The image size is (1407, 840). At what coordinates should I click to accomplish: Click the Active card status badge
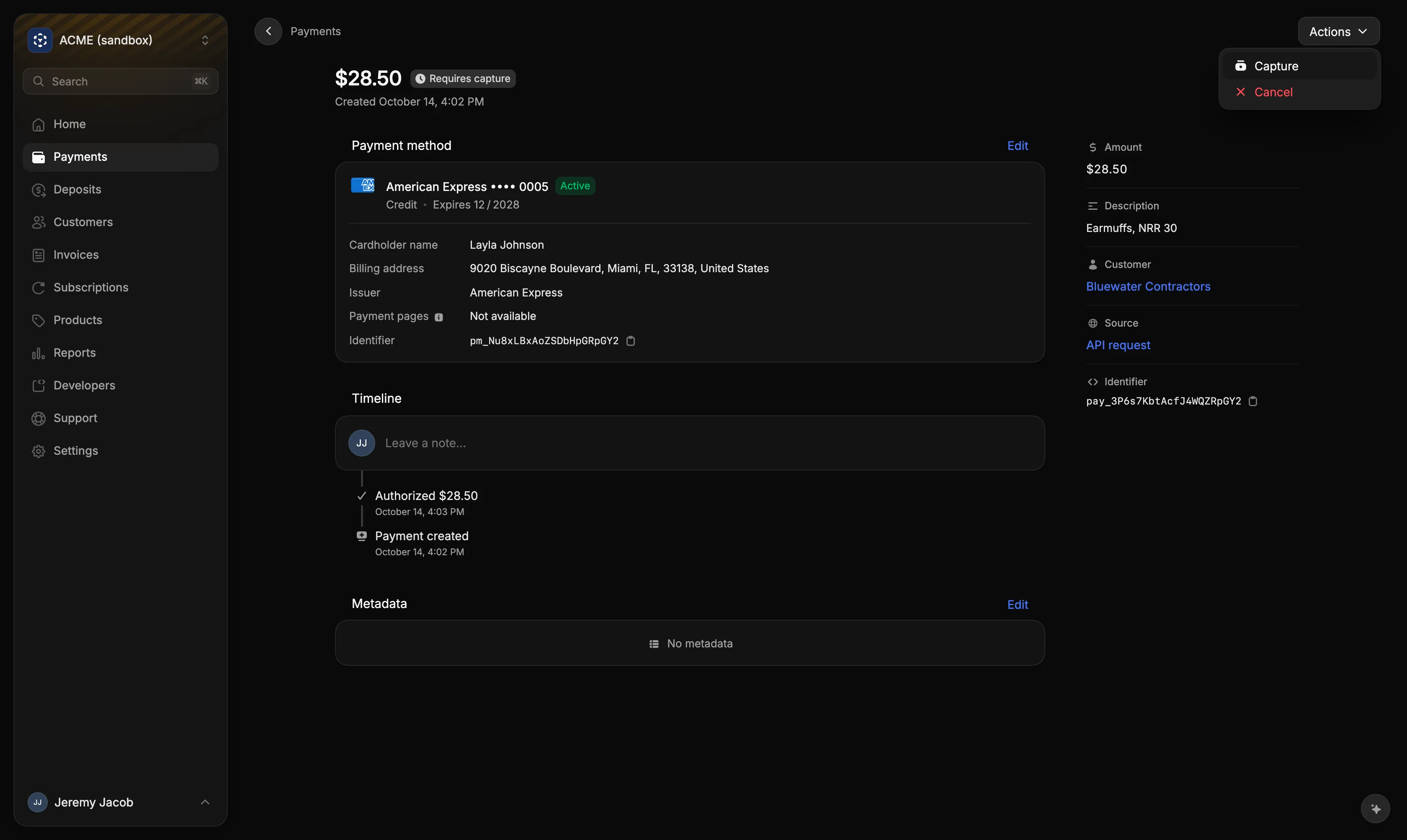pos(575,186)
